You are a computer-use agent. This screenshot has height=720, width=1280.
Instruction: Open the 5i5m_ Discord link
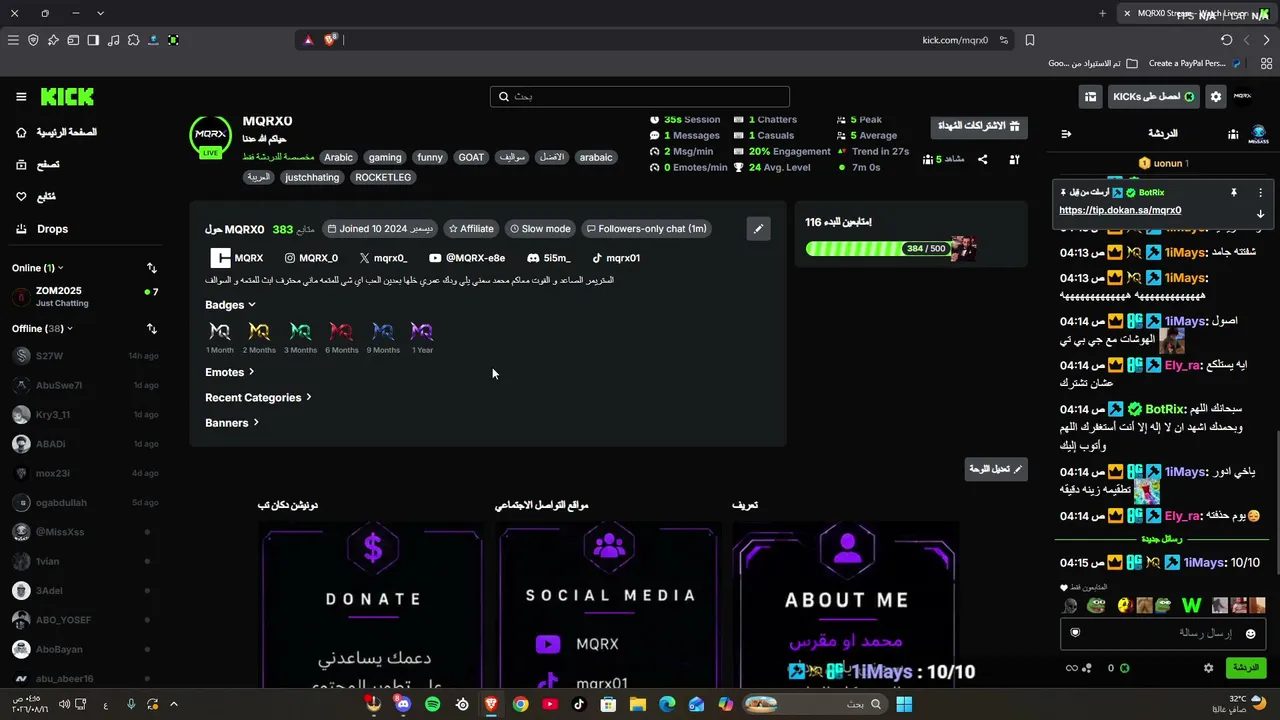click(x=549, y=258)
